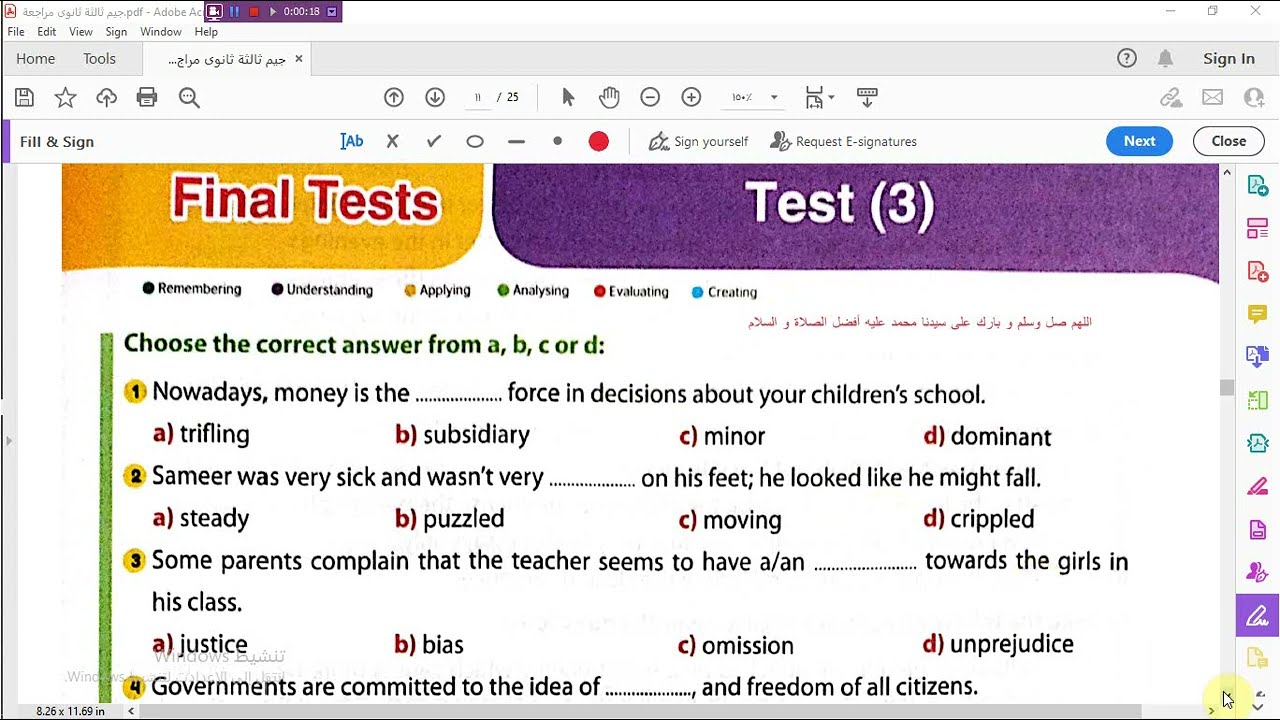Send the file by email with the envelope icon
Screen dimensions: 1280x720
(1213, 97)
